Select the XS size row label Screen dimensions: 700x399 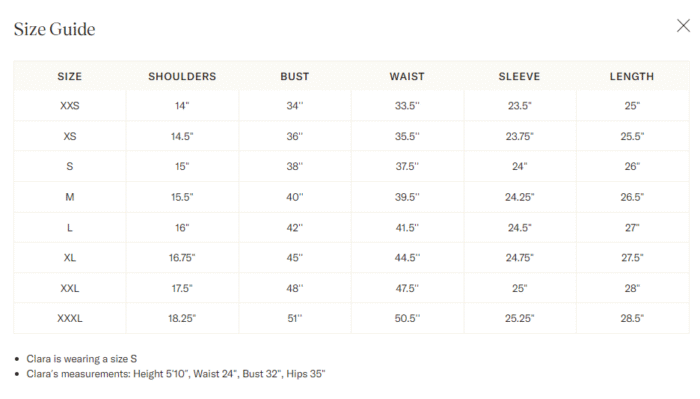[x=70, y=136]
